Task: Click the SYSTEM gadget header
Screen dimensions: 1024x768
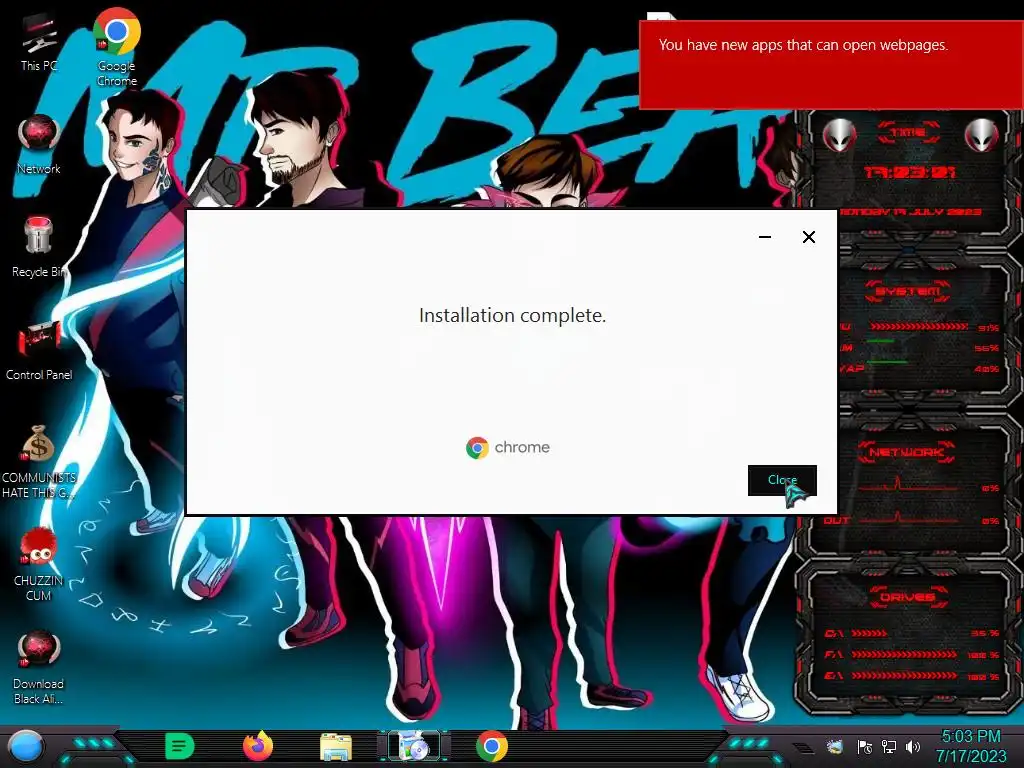Action: point(908,291)
